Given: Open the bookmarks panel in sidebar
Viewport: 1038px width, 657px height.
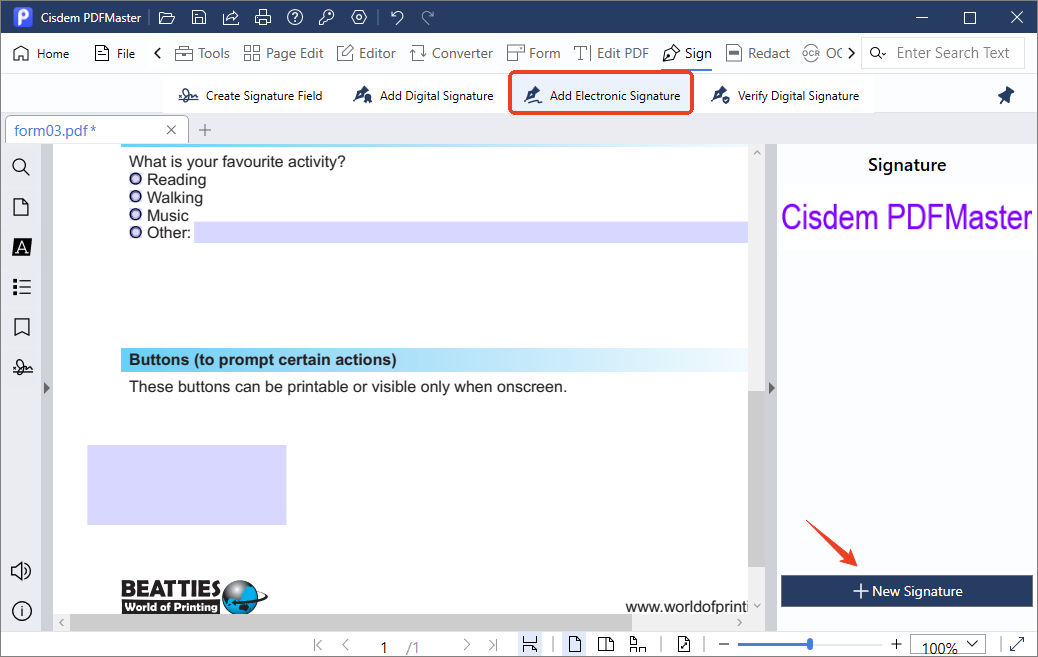Looking at the screenshot, I should tap(21, 327).
